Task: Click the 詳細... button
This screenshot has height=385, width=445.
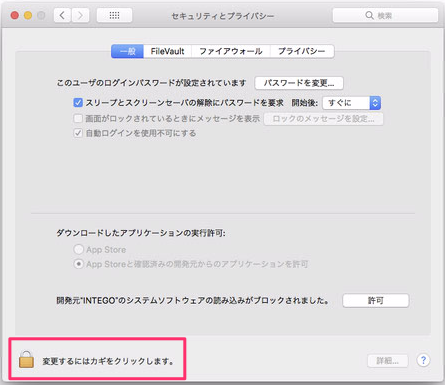Action: click(388, 361)
